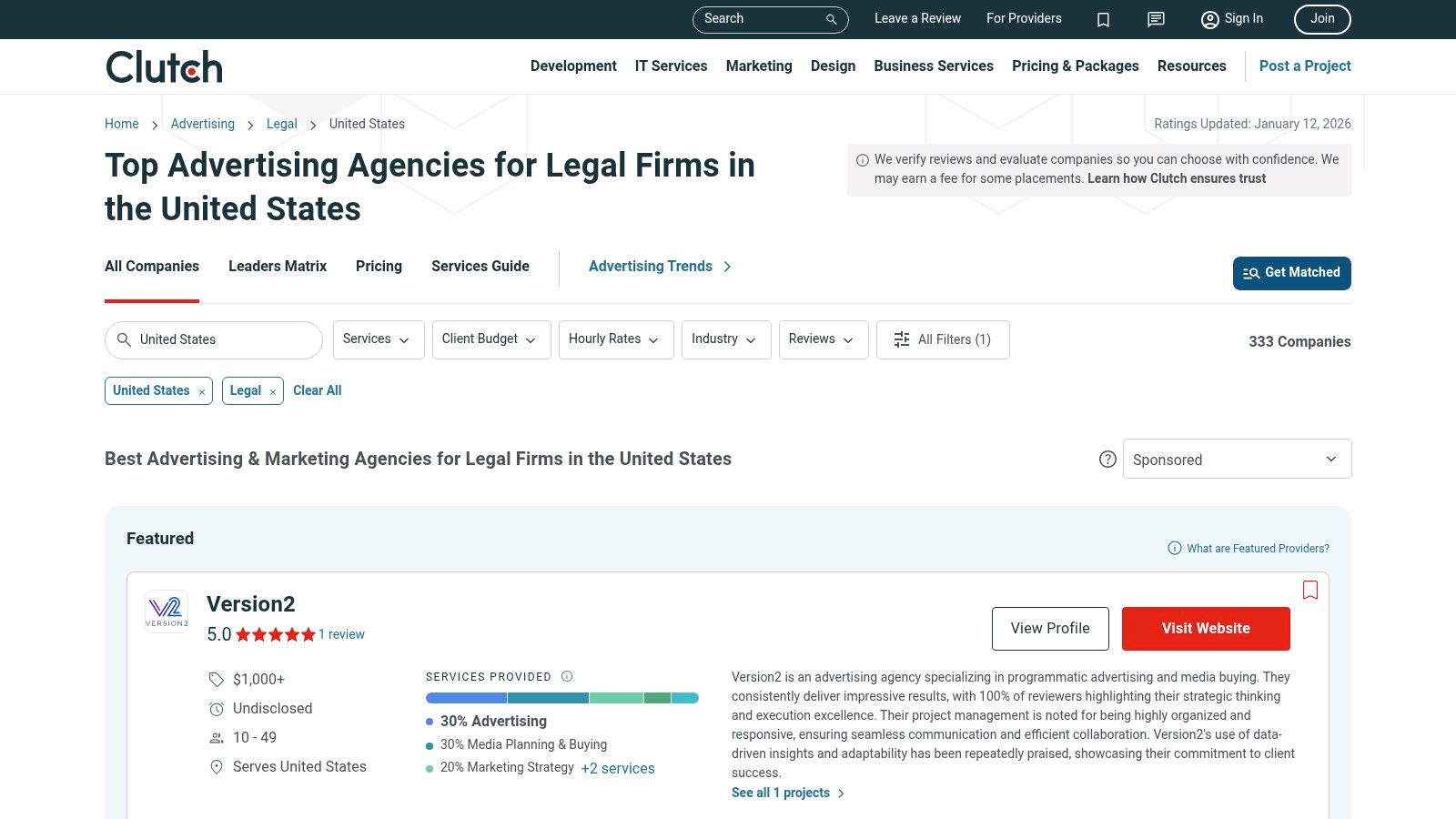Switch to the Leaders Matrix tab

point(277,267)
